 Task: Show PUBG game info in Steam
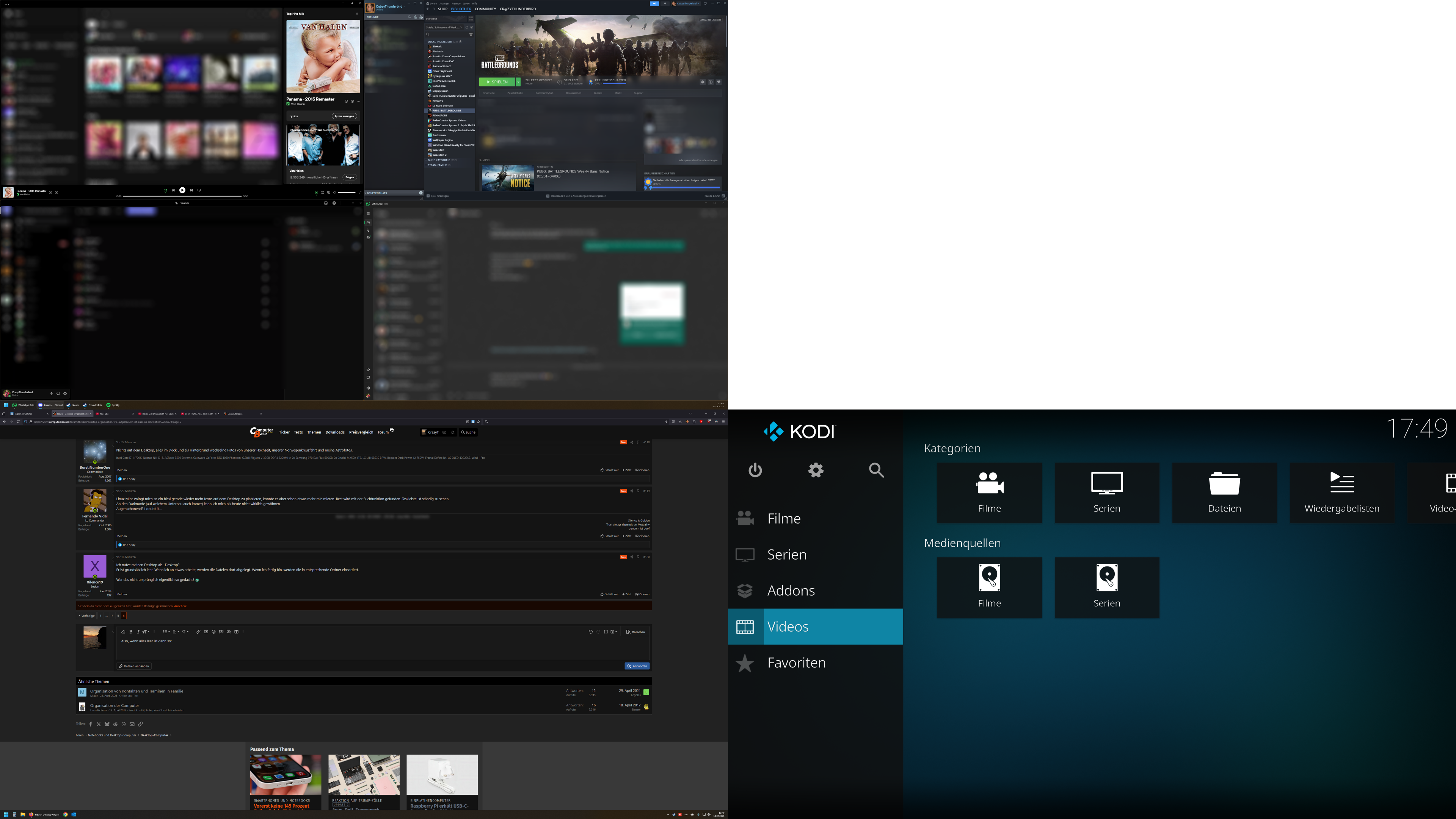(x=711, y=82)
